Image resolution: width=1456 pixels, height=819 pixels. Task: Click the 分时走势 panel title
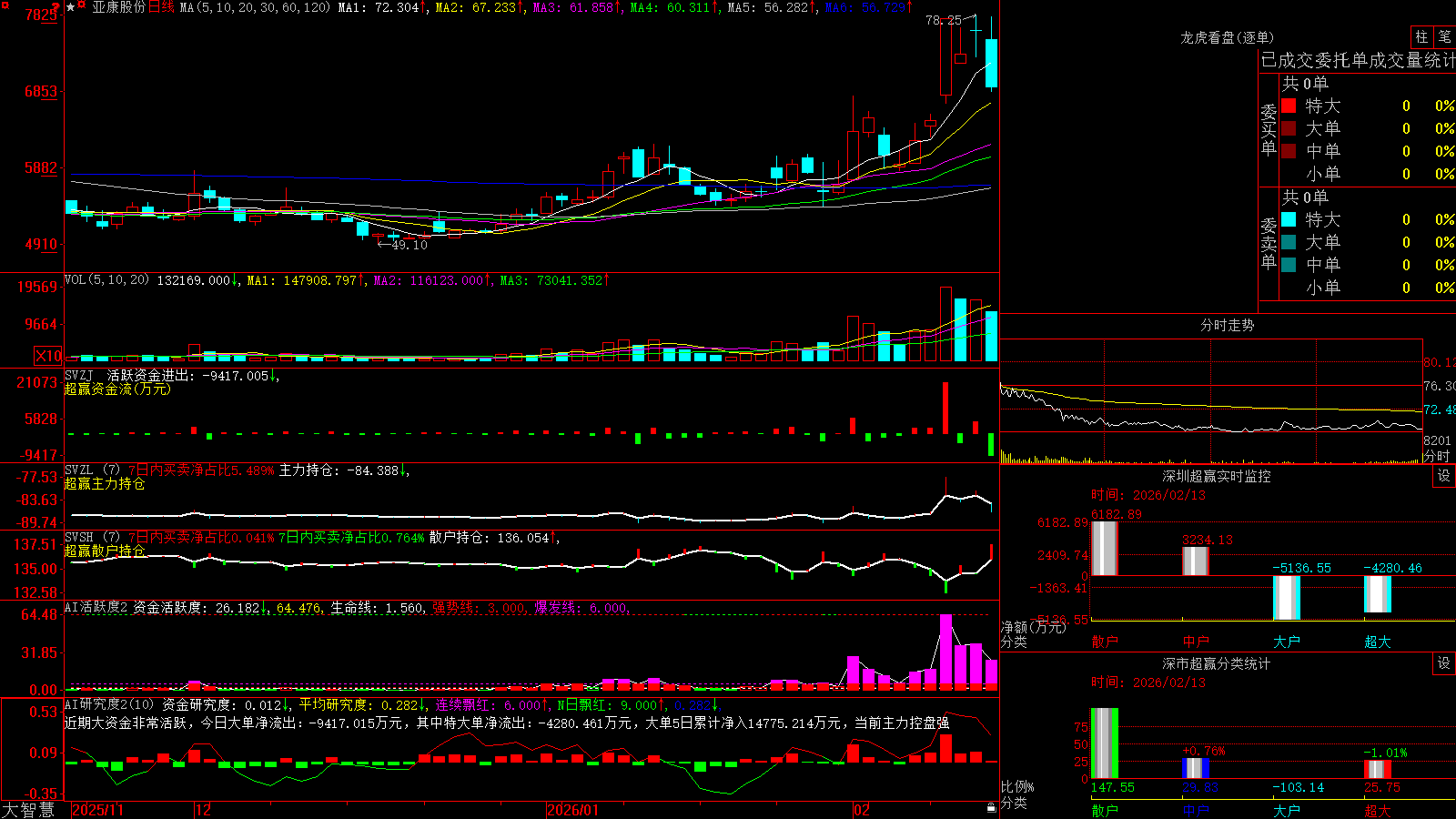pyautogui.click(x=1227, y=325)
